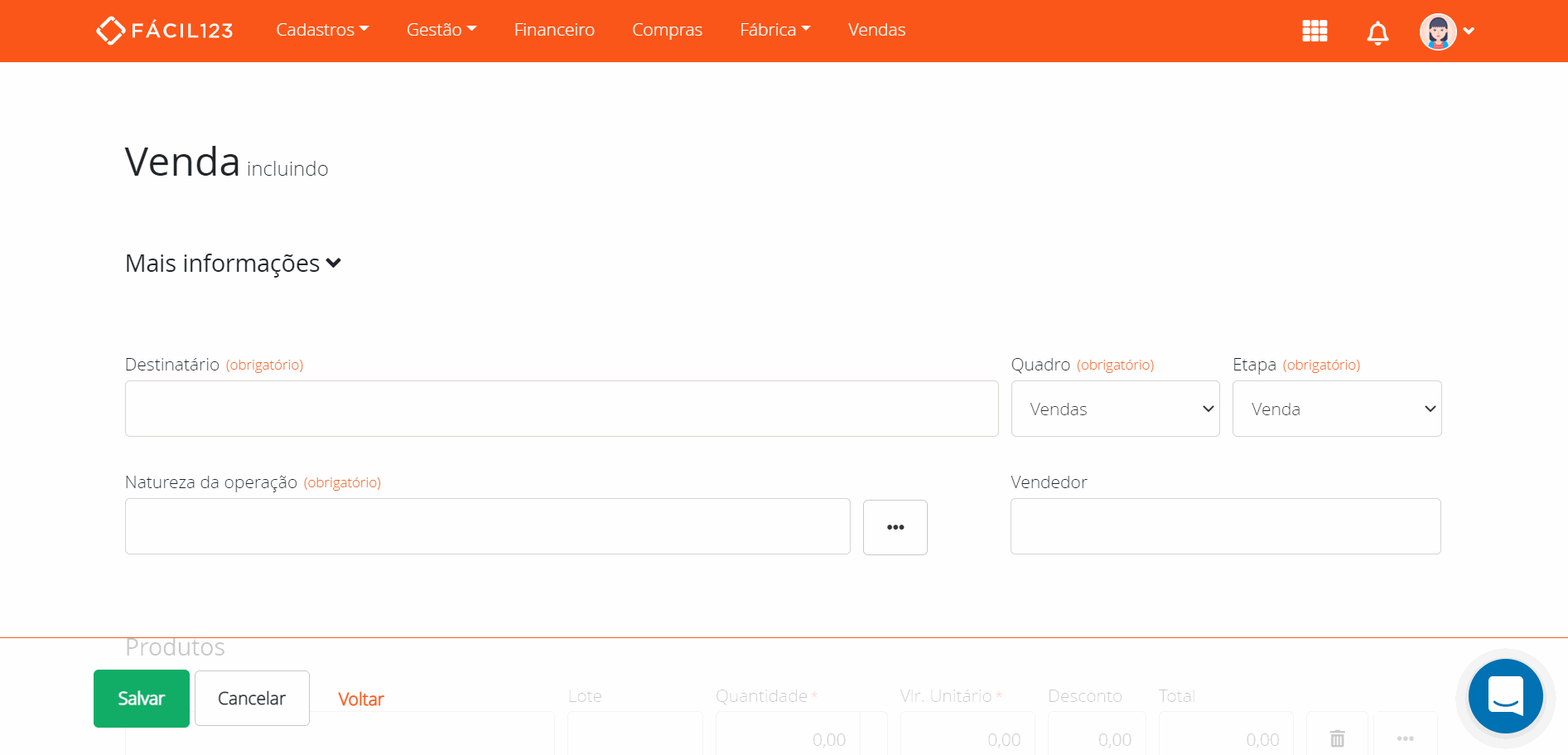Open the notifications bell
This screenshot has width=1568, height=755.
tap(1377, 33)
